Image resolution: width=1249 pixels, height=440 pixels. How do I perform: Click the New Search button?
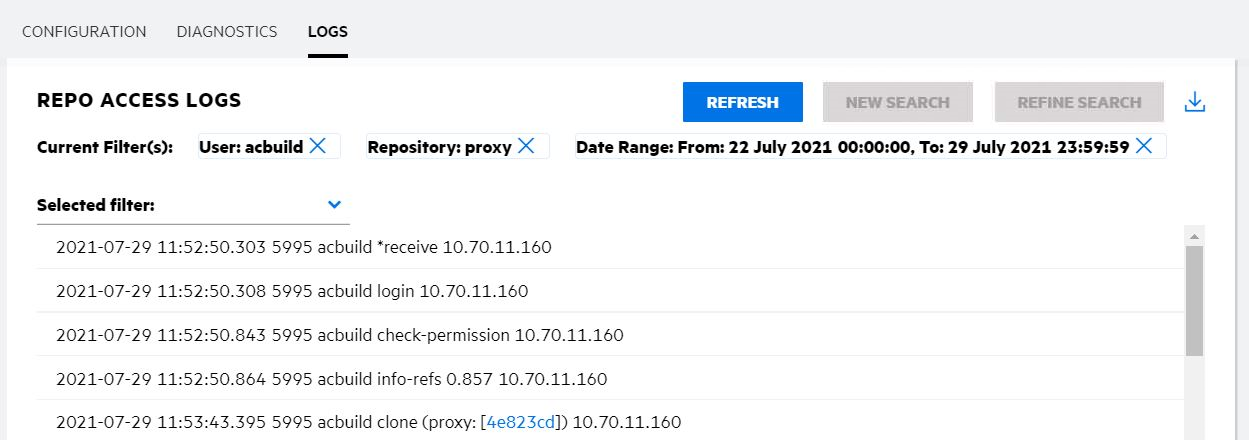pyautogui.click(x=897, y=102)
